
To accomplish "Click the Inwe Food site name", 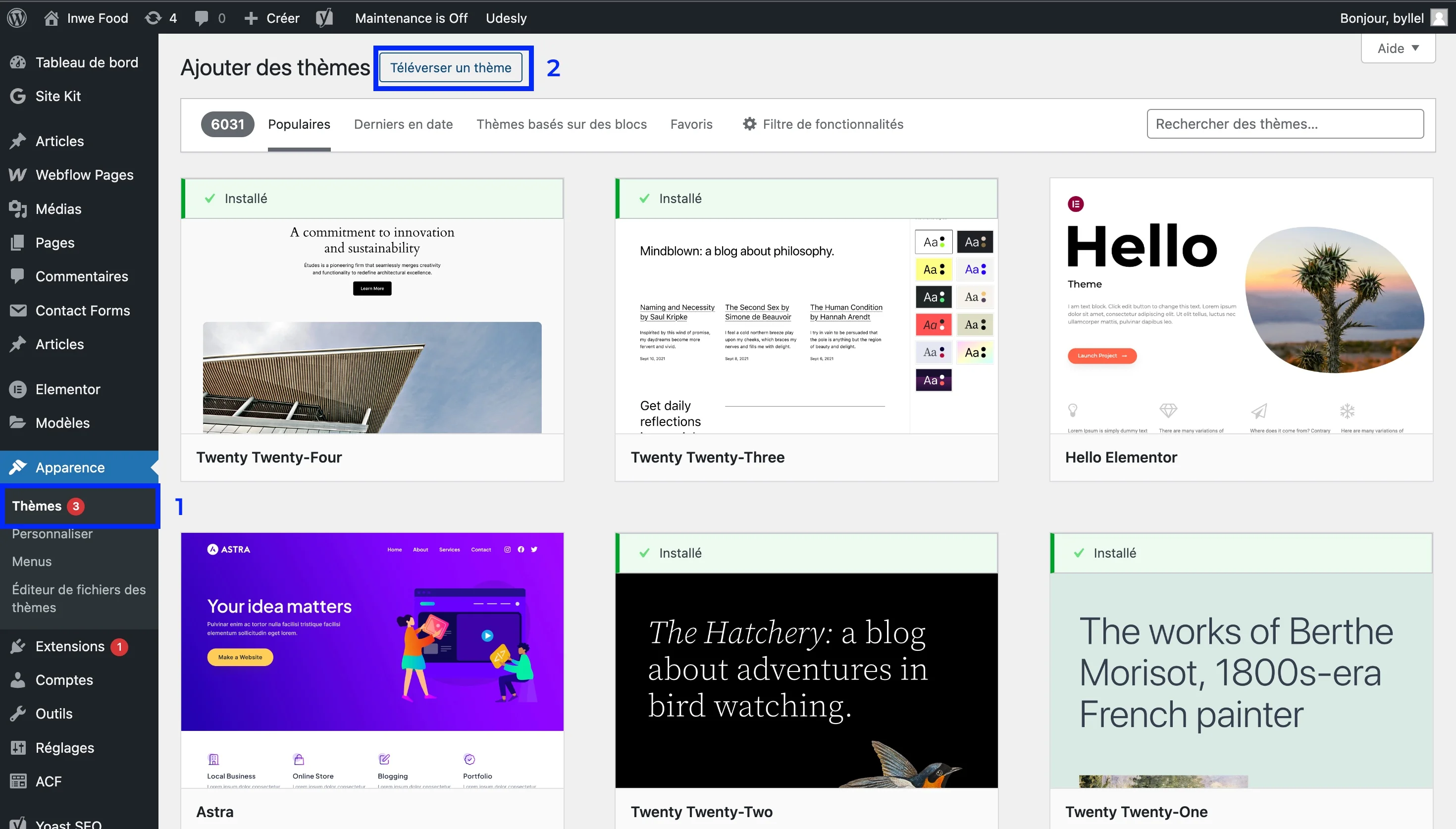I will point(98,18).
